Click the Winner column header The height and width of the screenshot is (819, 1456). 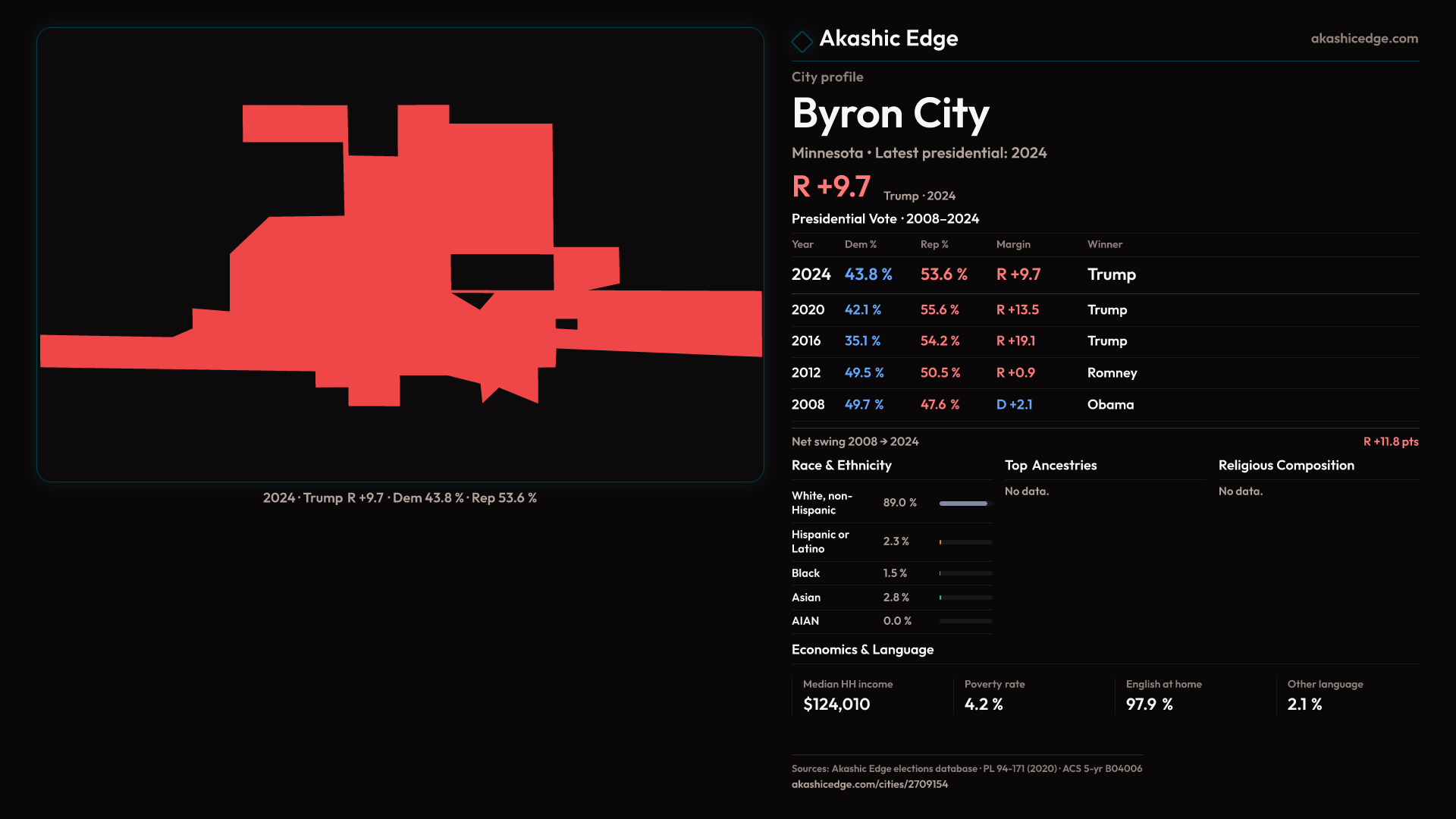[1104, 244]
